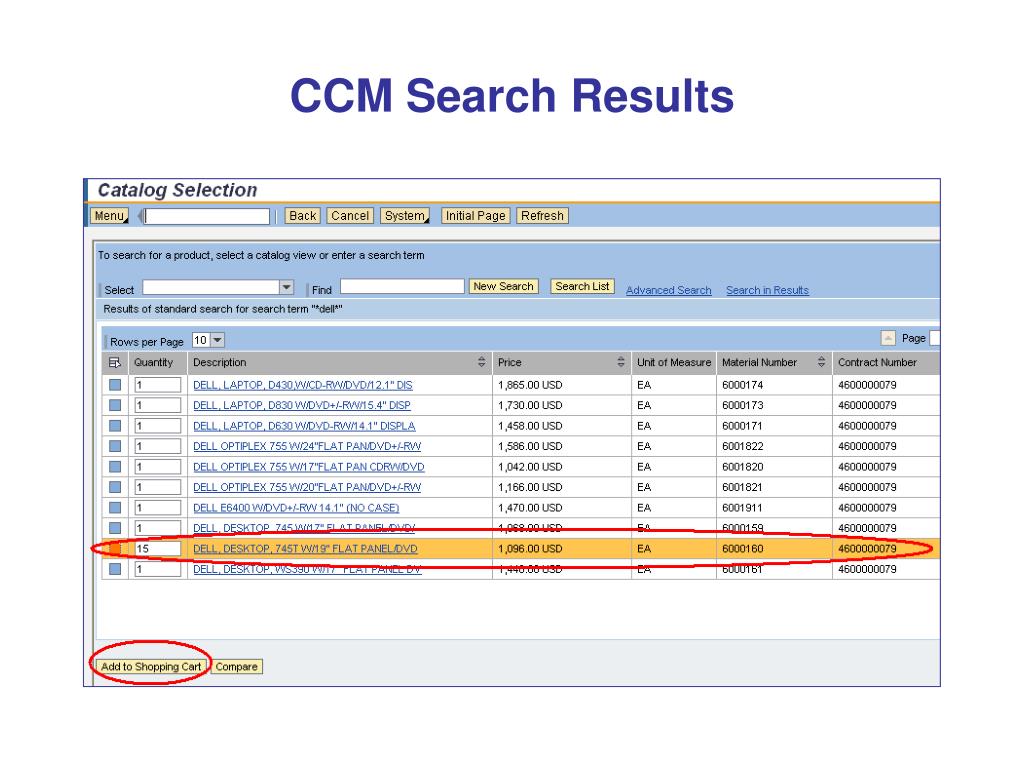Click price 1,042.00 USD cell
The width and height of the screenshot is (1024, 768).
[530, 467]
